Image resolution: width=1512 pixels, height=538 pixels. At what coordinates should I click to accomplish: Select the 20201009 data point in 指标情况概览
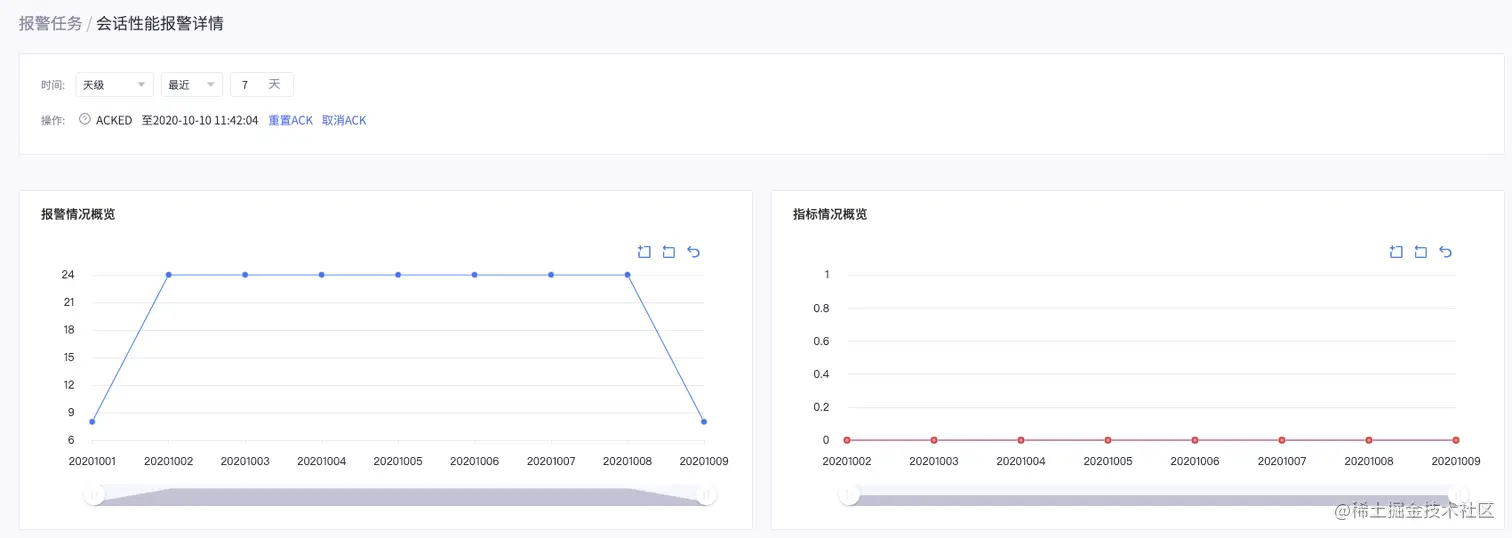[x=1456, y=440]
